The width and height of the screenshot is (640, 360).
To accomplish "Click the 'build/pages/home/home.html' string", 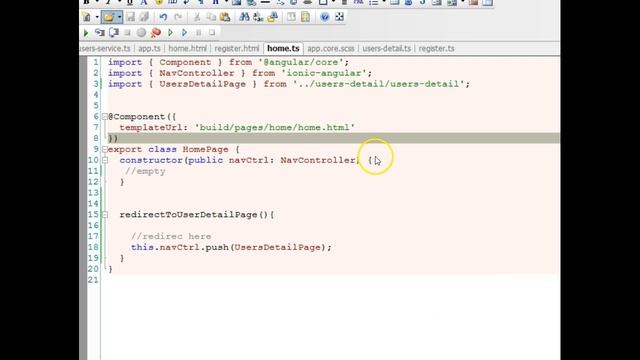I will [x=275, y=128].
